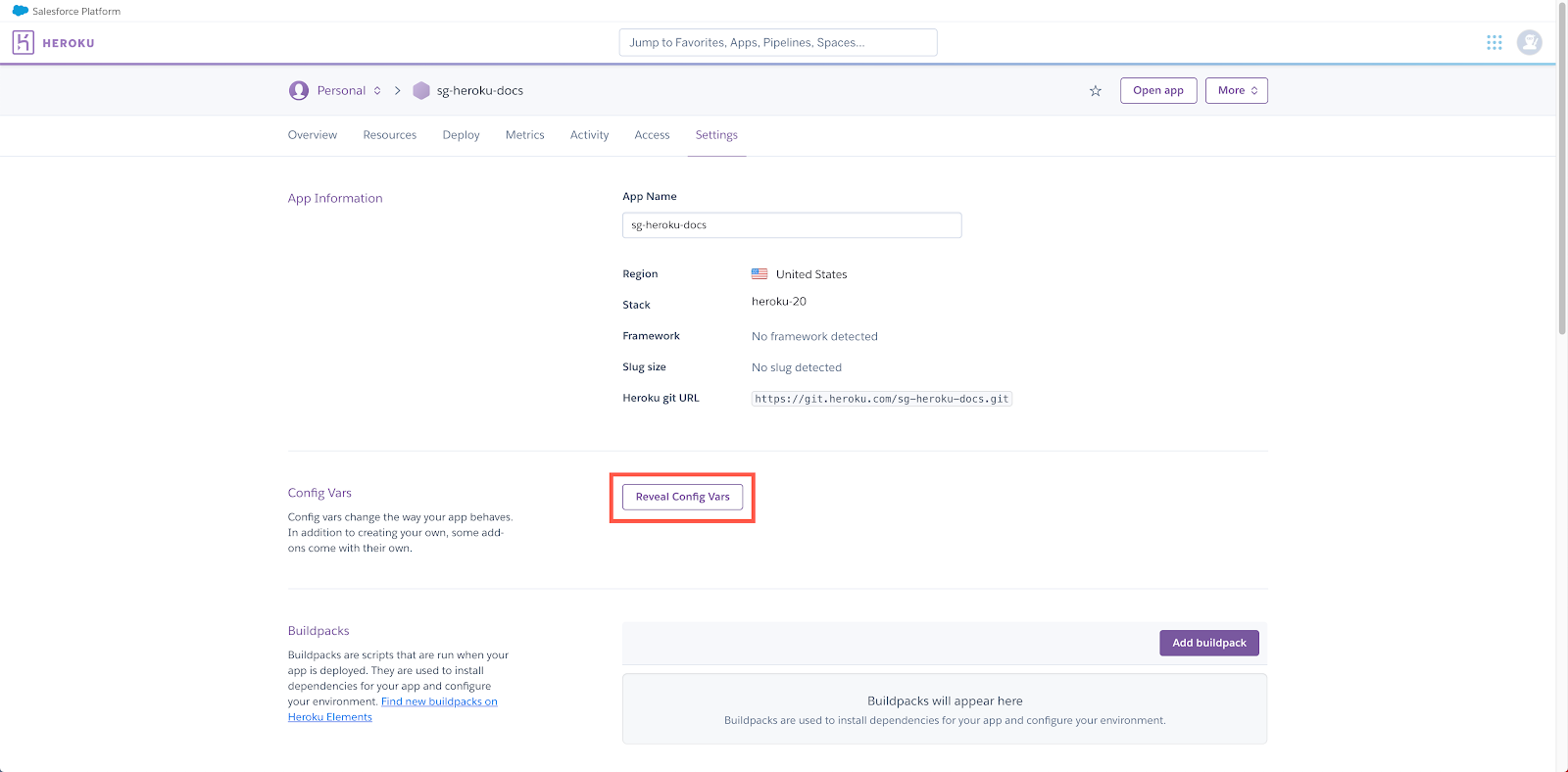Favorite the app with the star icon
This screenshot has width=1568, height=772.
coord(1096,91)
